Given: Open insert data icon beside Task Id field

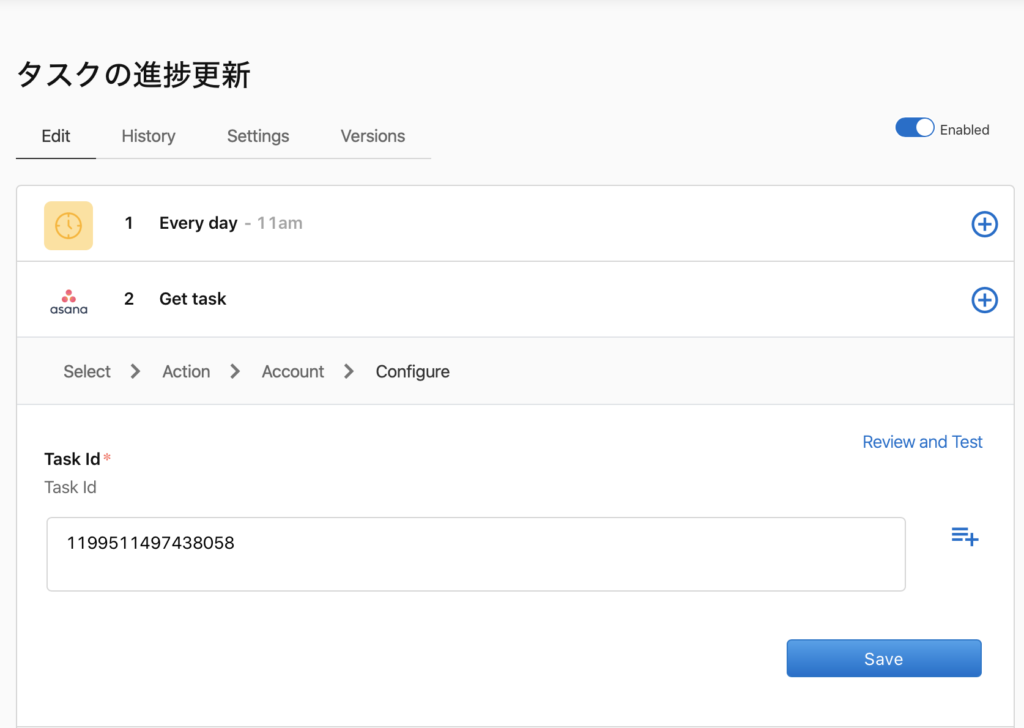Looking at the screenshot, I should 964,537.
